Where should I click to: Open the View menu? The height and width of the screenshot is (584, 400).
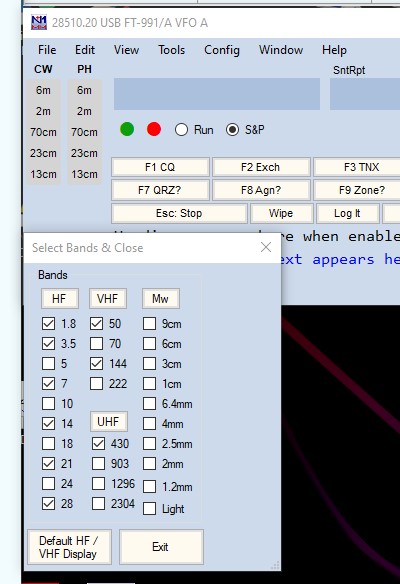[x=127, y=50]
